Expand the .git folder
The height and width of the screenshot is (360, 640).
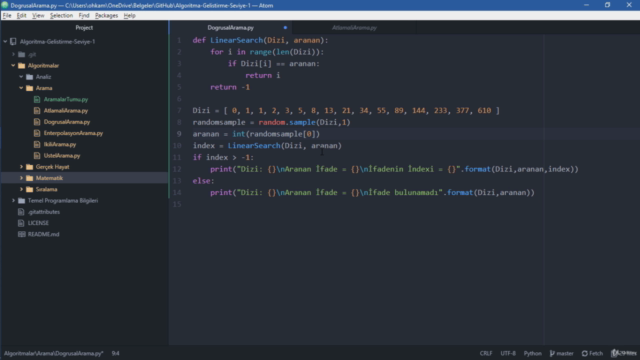pos(13,54)
